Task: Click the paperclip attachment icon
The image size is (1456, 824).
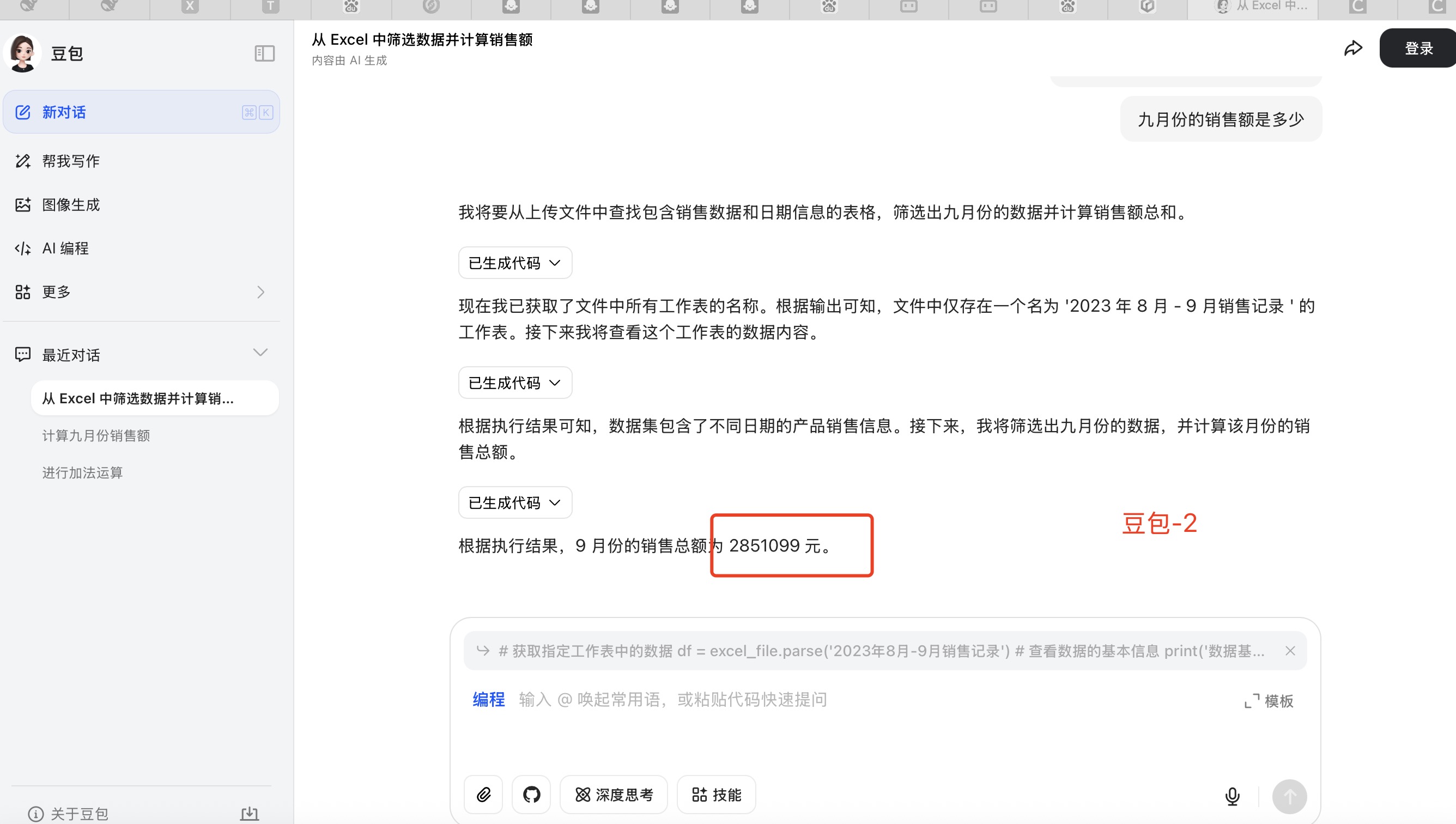Action: [x=483, y=795]
